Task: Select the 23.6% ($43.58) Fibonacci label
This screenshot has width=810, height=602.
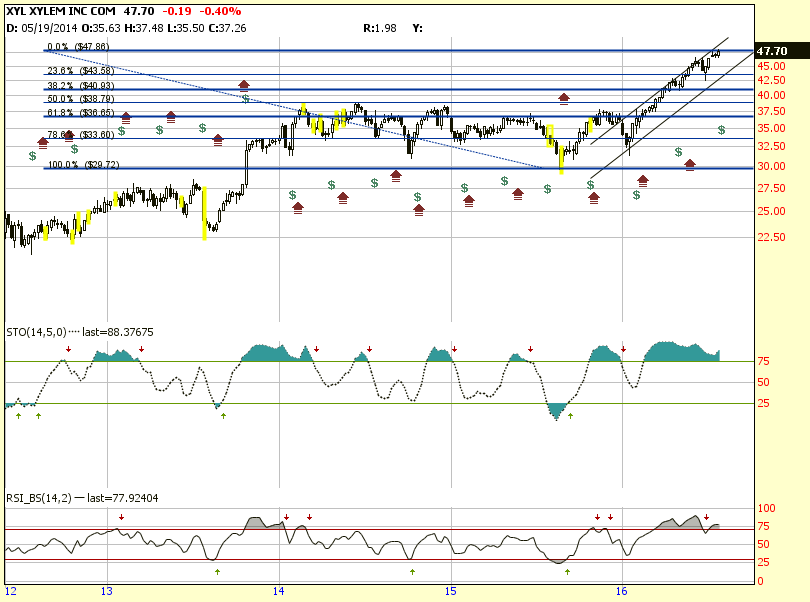Action: coord(81,70)
